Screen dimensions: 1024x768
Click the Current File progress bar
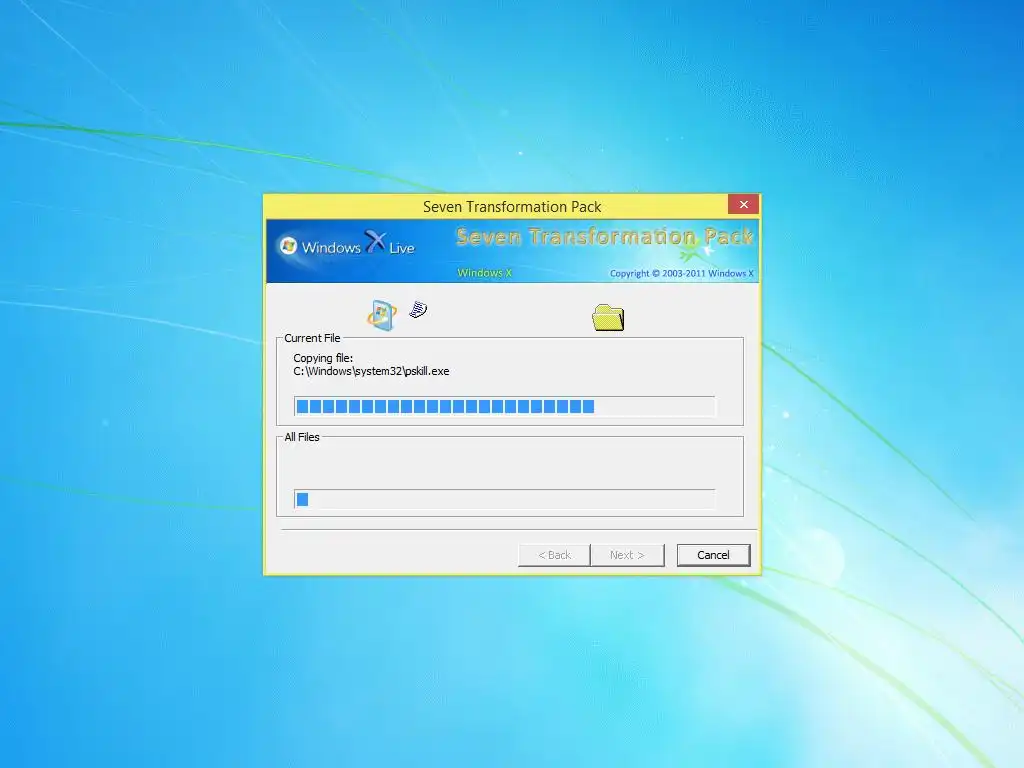click(x=504, y=406)
